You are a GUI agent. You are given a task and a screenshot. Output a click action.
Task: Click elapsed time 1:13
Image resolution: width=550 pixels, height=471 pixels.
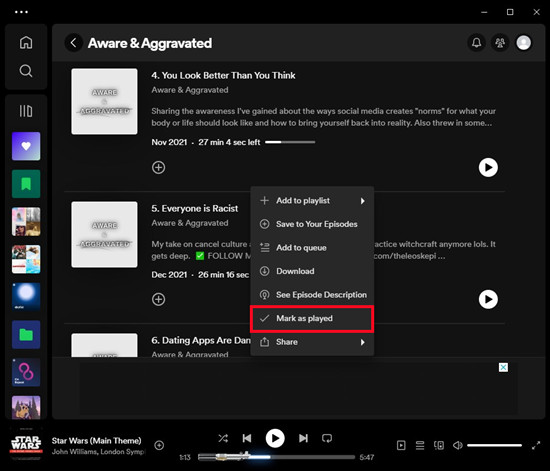tap(185, 457)
